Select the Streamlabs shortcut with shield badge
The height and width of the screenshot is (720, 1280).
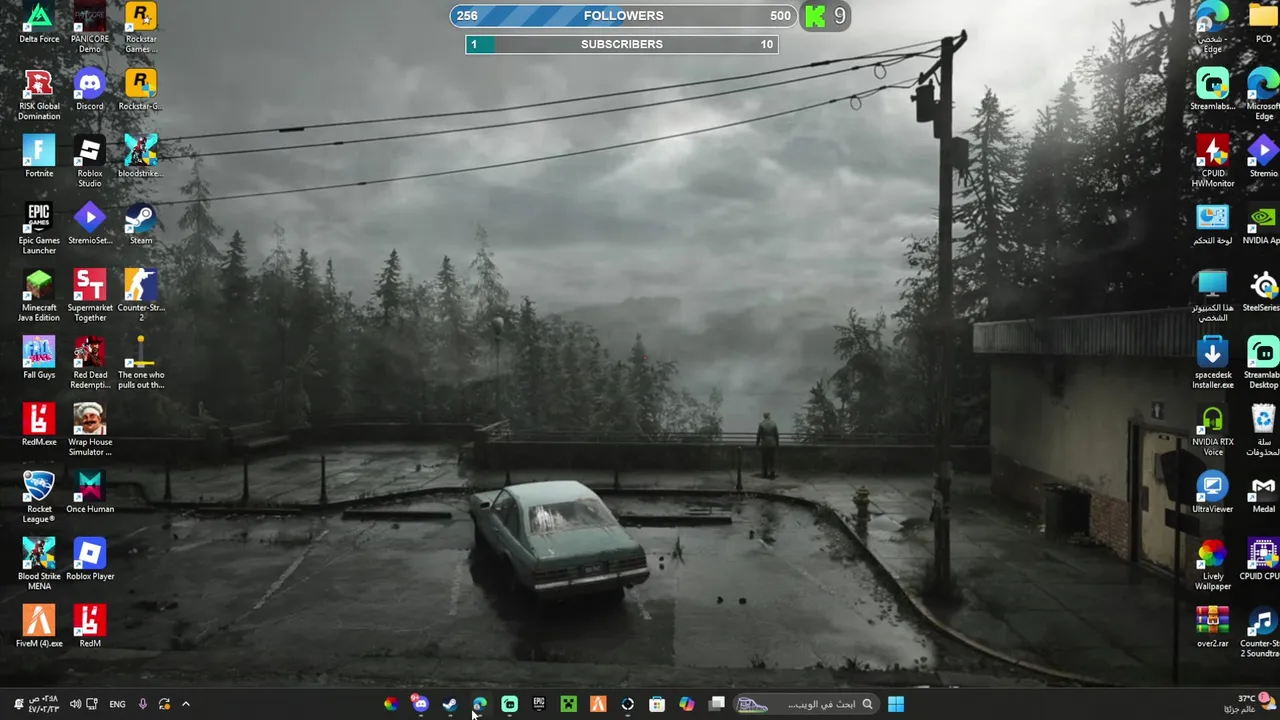coord(1212,90)
